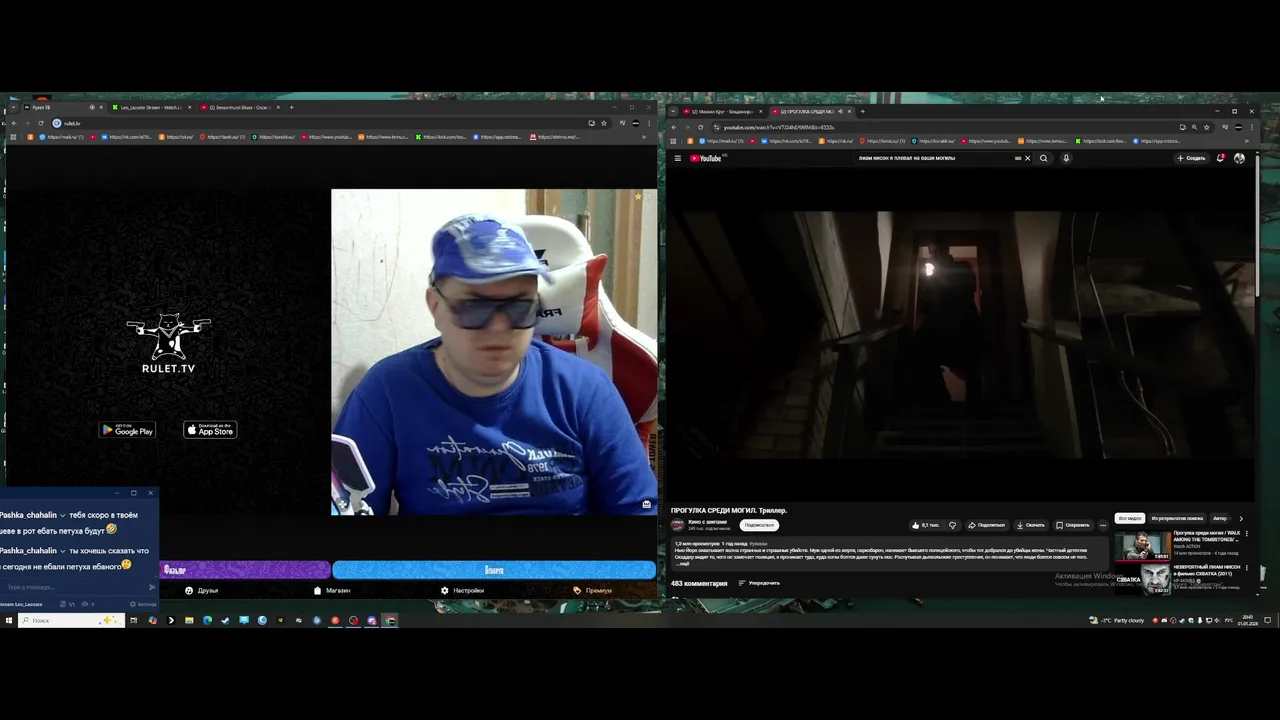Select the Все видео filter chip
Viewport: 1280px width, 720px height.
point(1130,518)
